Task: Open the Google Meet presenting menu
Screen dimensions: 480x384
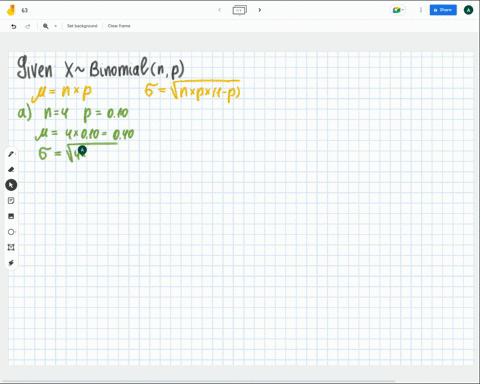Action: pos(398,10)
